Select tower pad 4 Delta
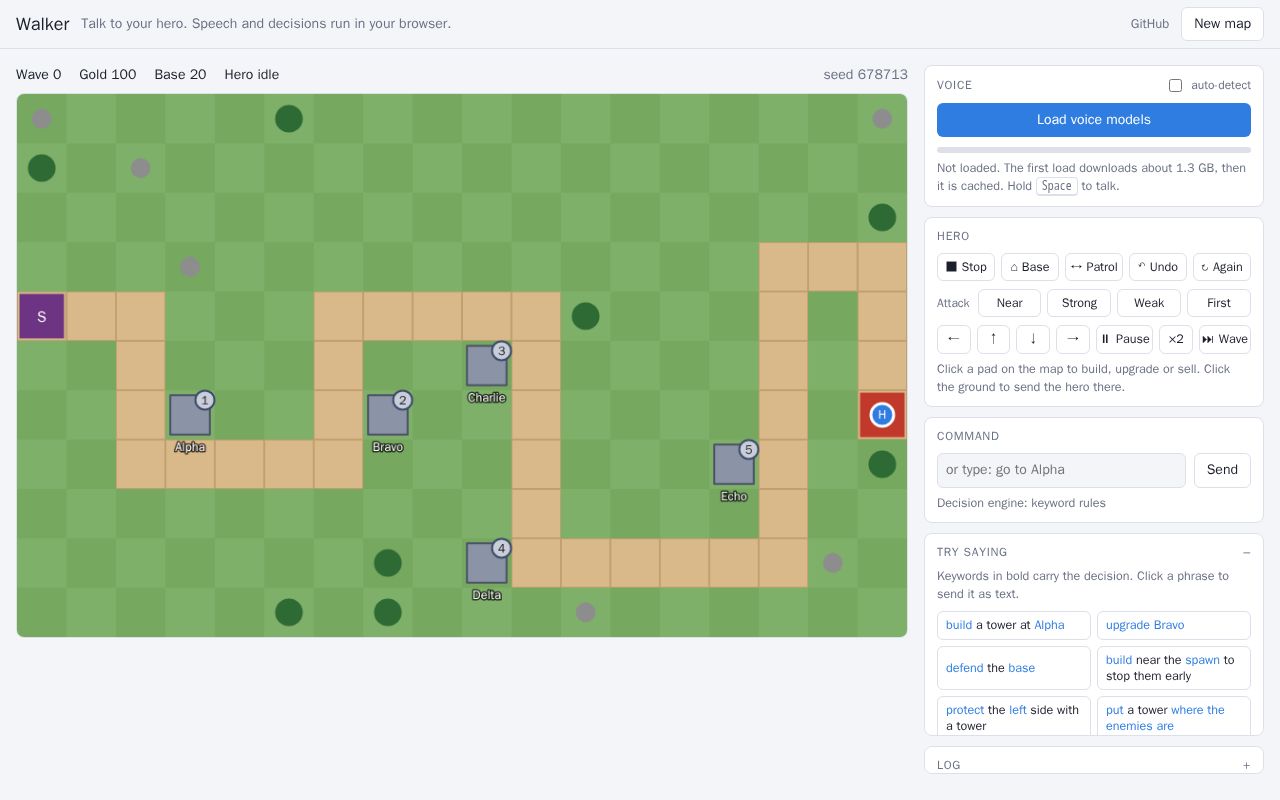1280x800 pixels. pos(487,563)
